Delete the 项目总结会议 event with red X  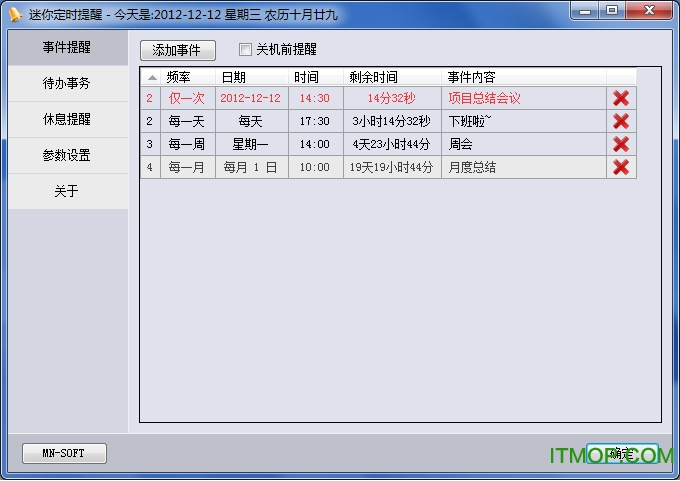[x=621, y=98]
